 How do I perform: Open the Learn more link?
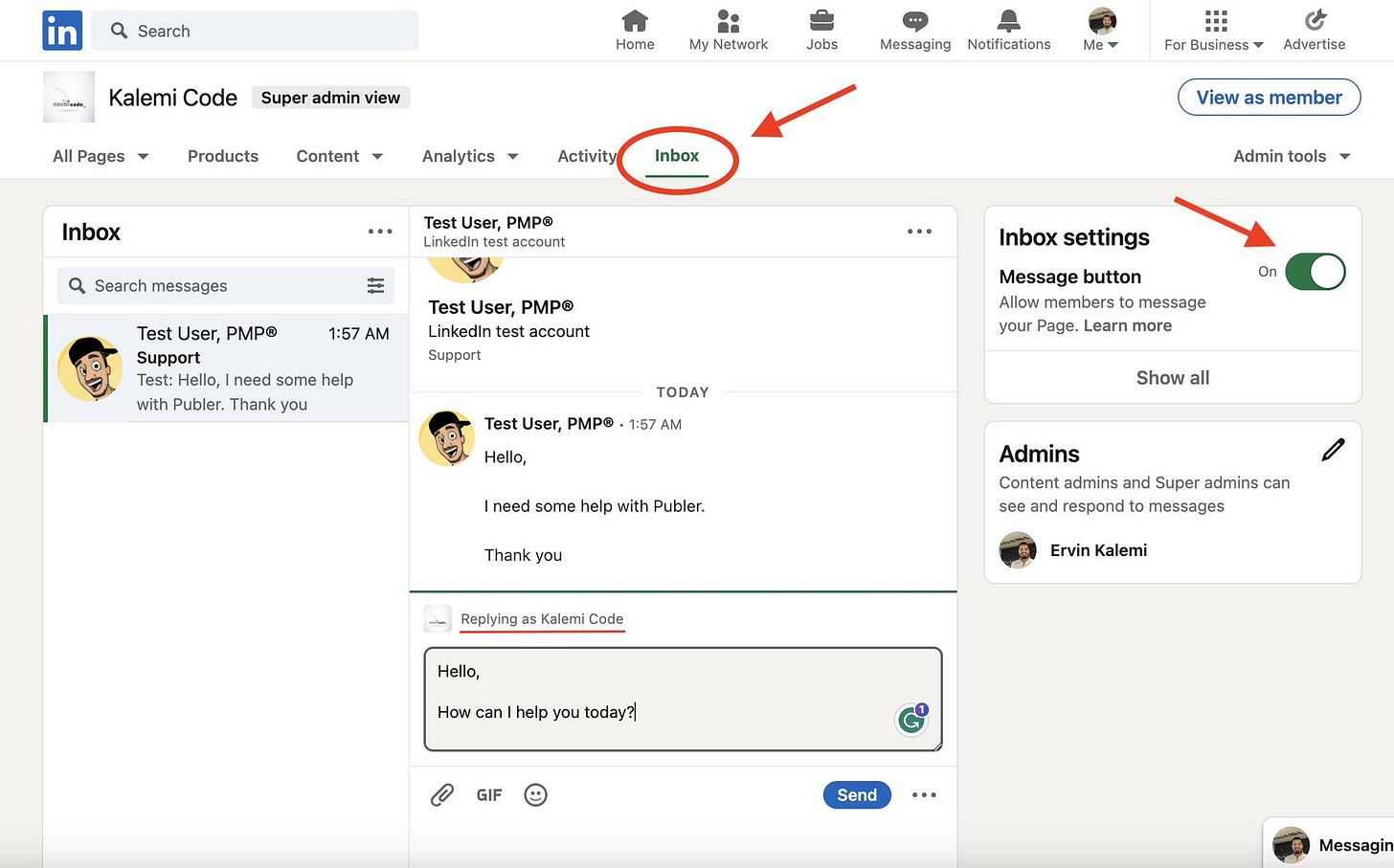click(1128, 325)
